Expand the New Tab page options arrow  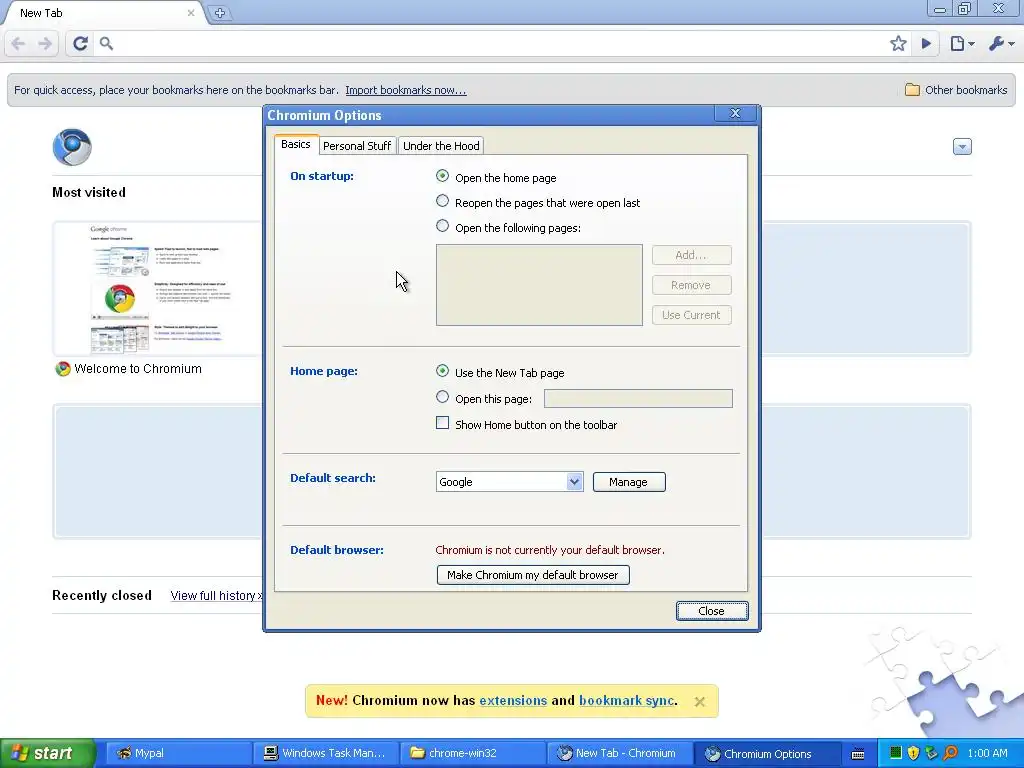pyautogui.click(x=962, y=146)
